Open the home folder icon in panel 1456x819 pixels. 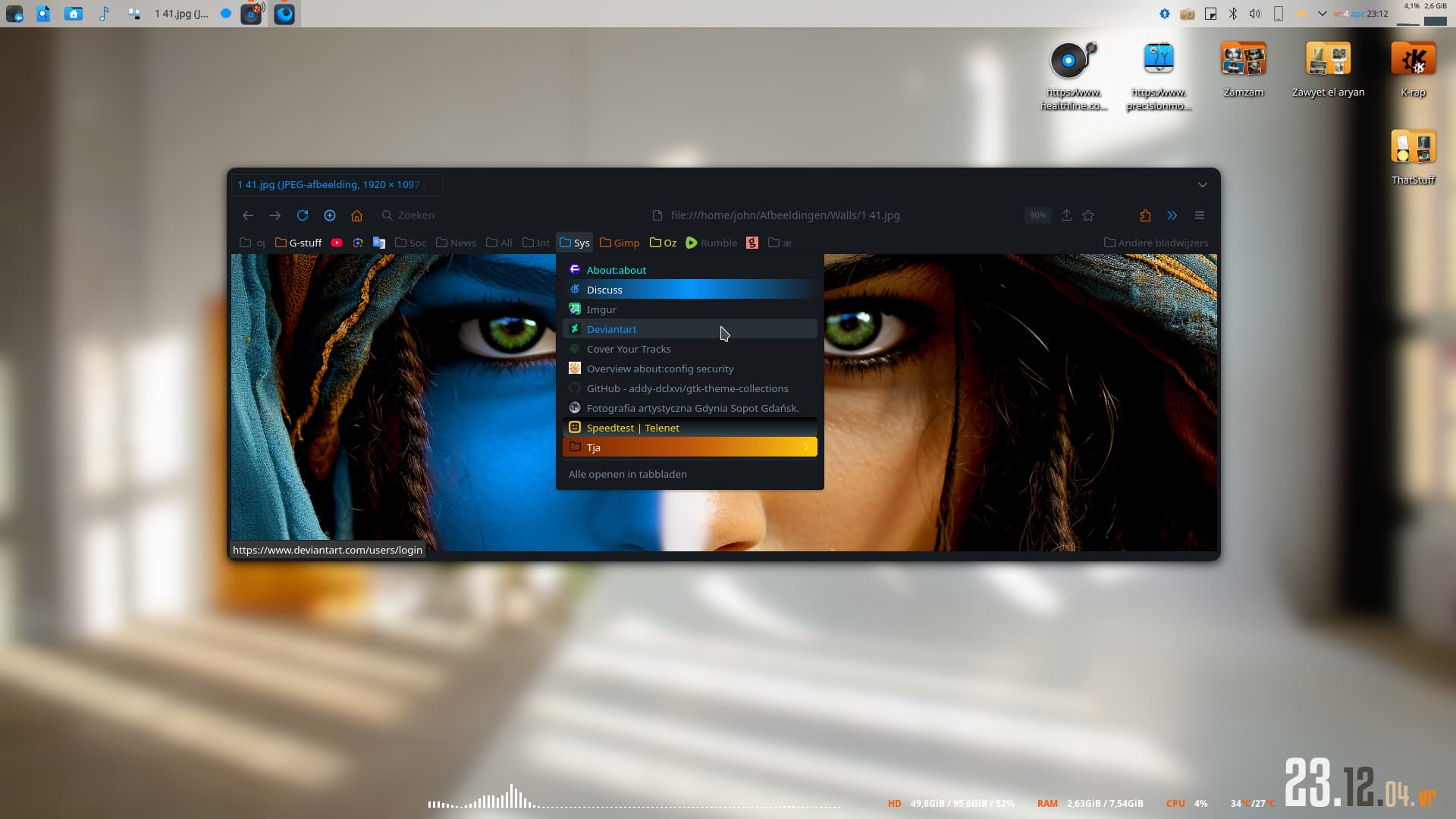74,14
